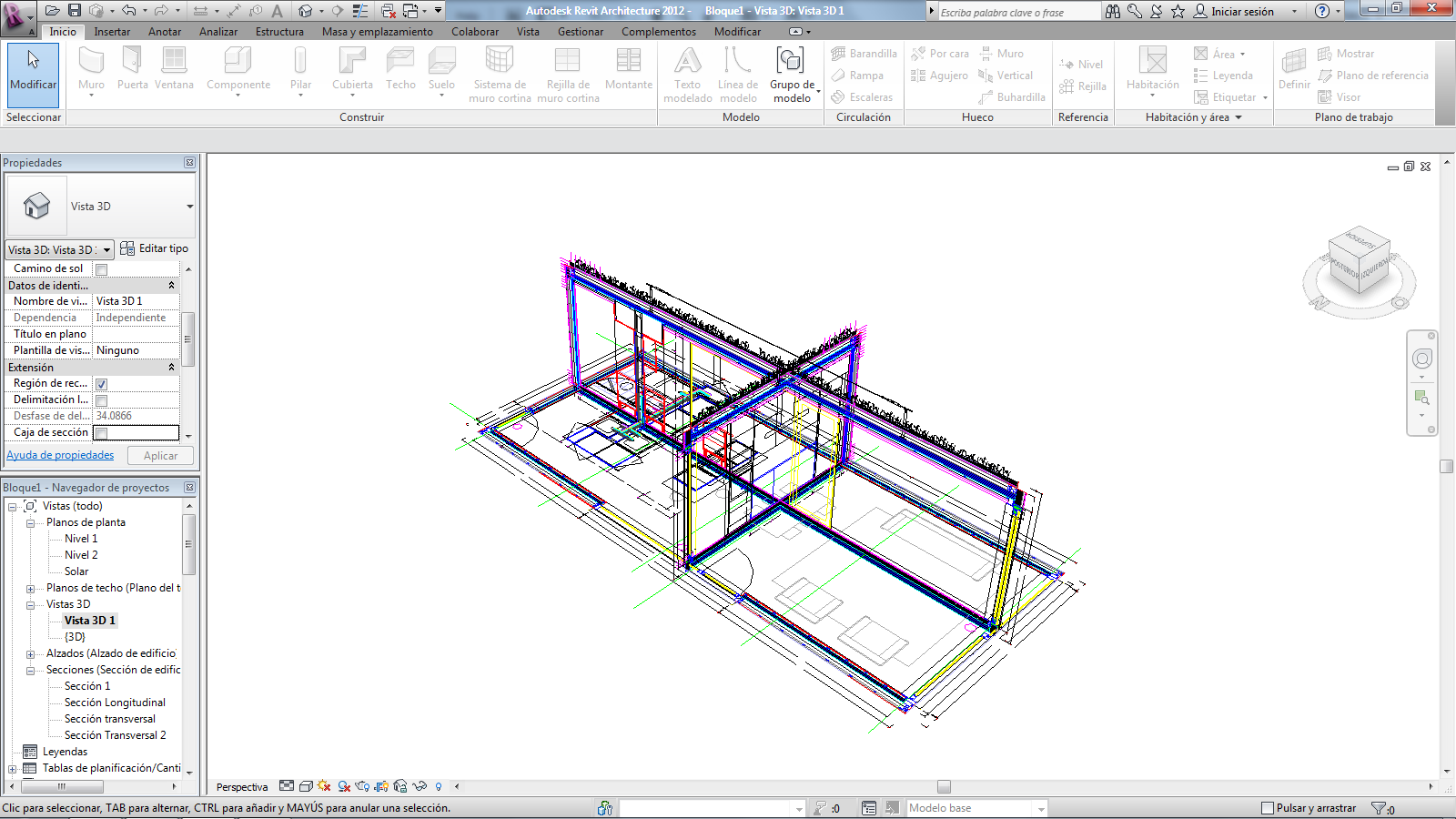Open the Vista 3D selector dropdown in Properties
The width and height of the screenshot is (1456, 819).
107,249
